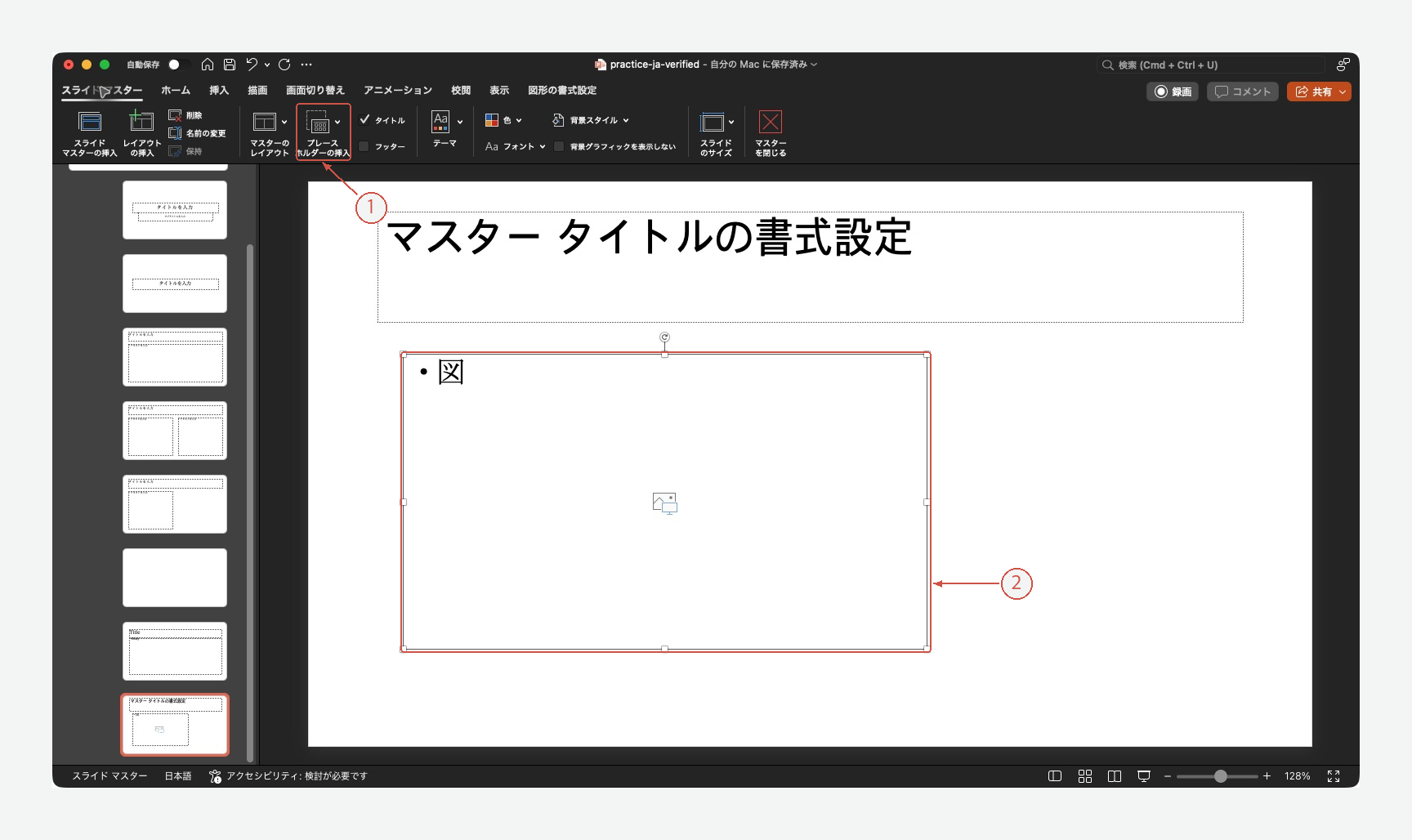Click the Record (録画) button

pos(1173,92)
